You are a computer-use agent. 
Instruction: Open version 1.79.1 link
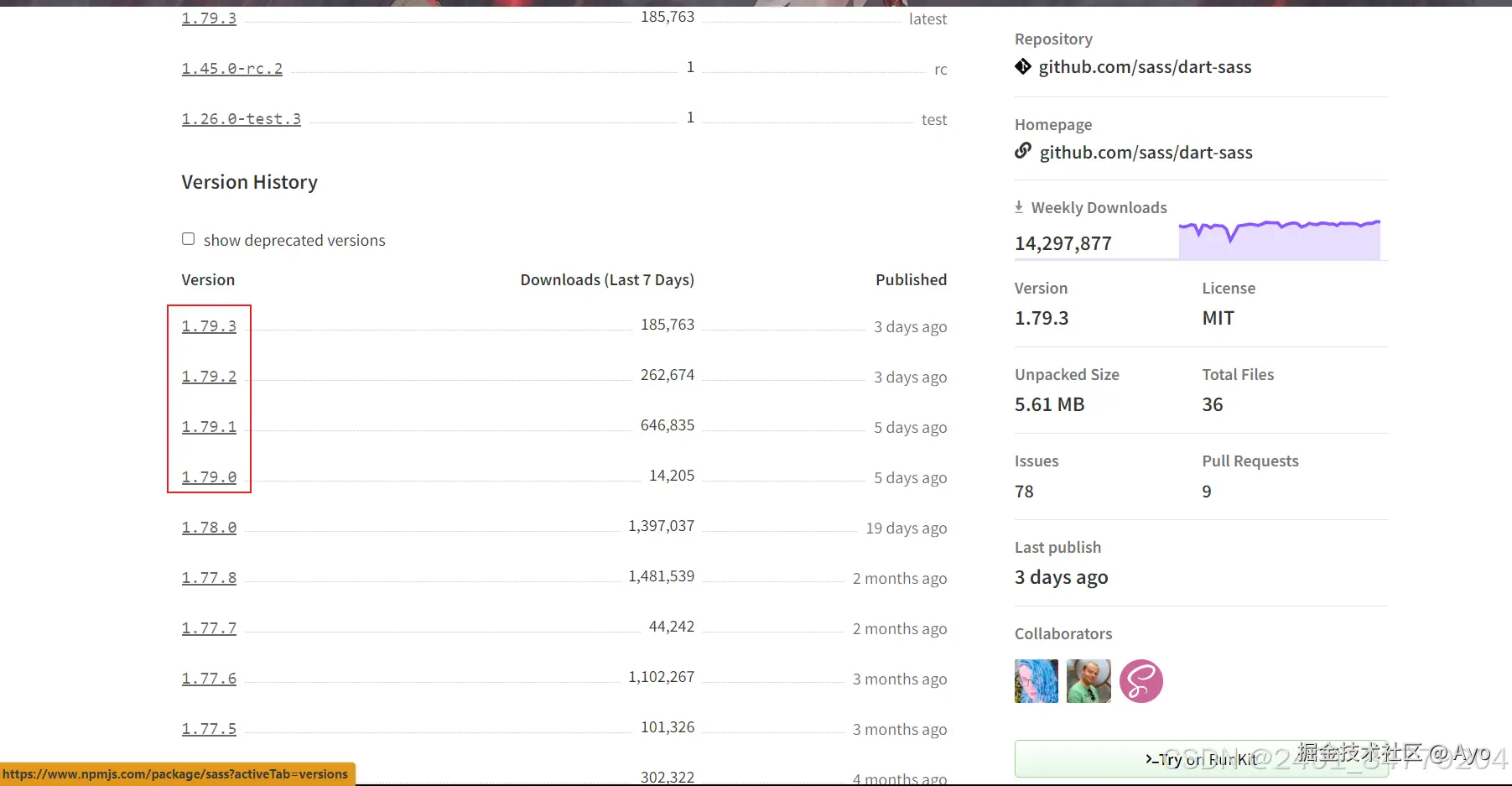[209, 427]
